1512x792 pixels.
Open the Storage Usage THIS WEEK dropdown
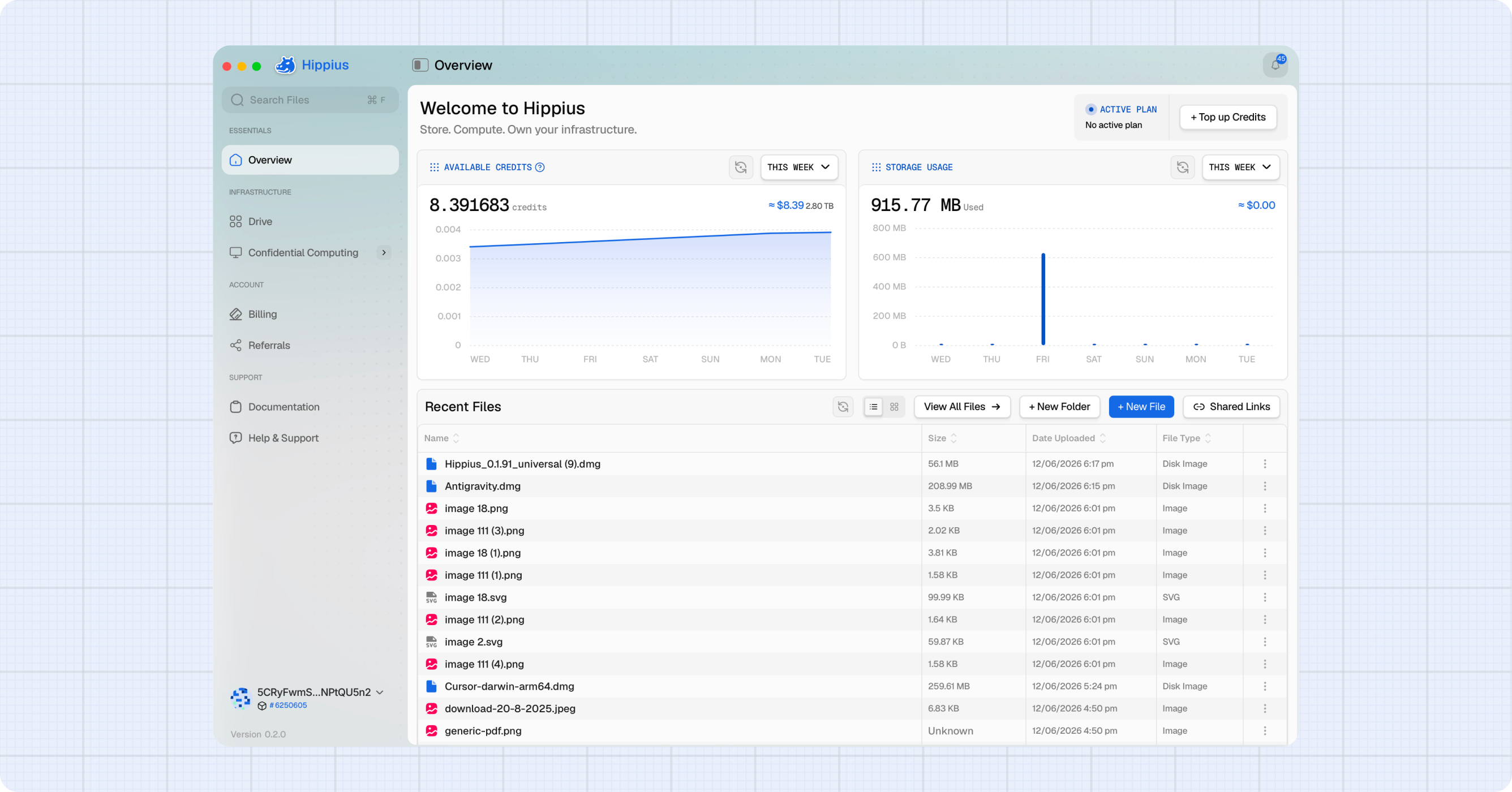(1240, 167)
